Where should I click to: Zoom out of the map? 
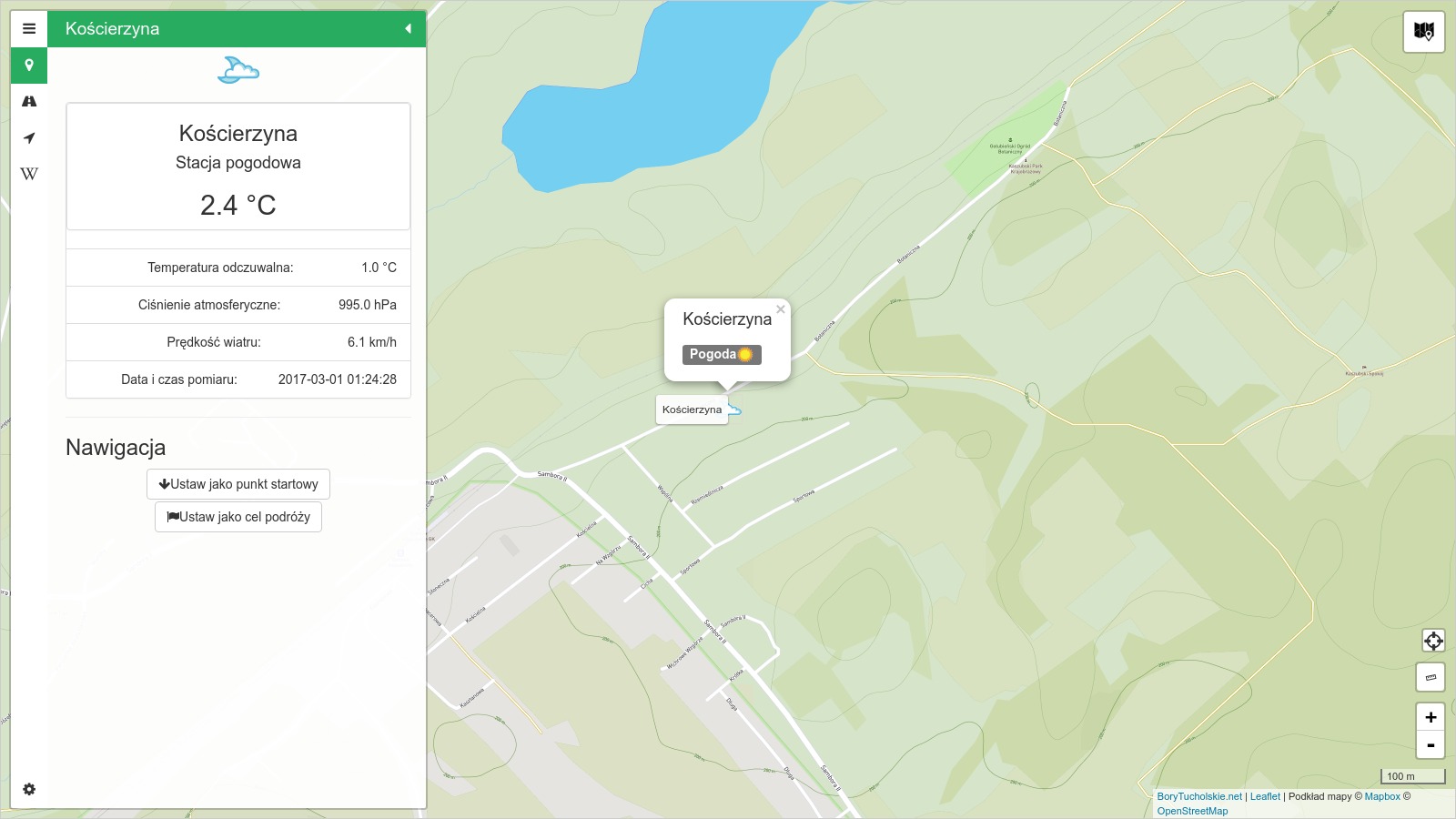pos(1431,745)
